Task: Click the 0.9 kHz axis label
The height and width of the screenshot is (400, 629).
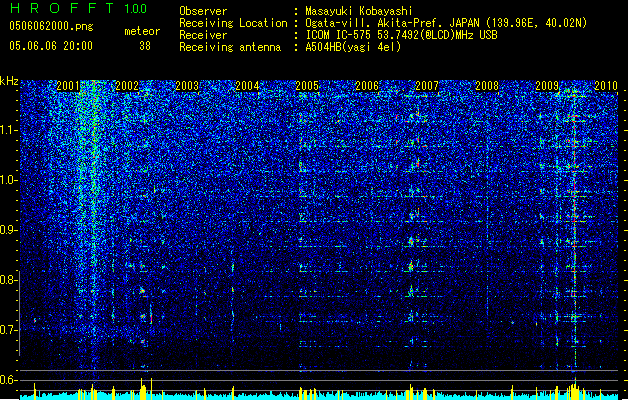Action: coord(9,230)
